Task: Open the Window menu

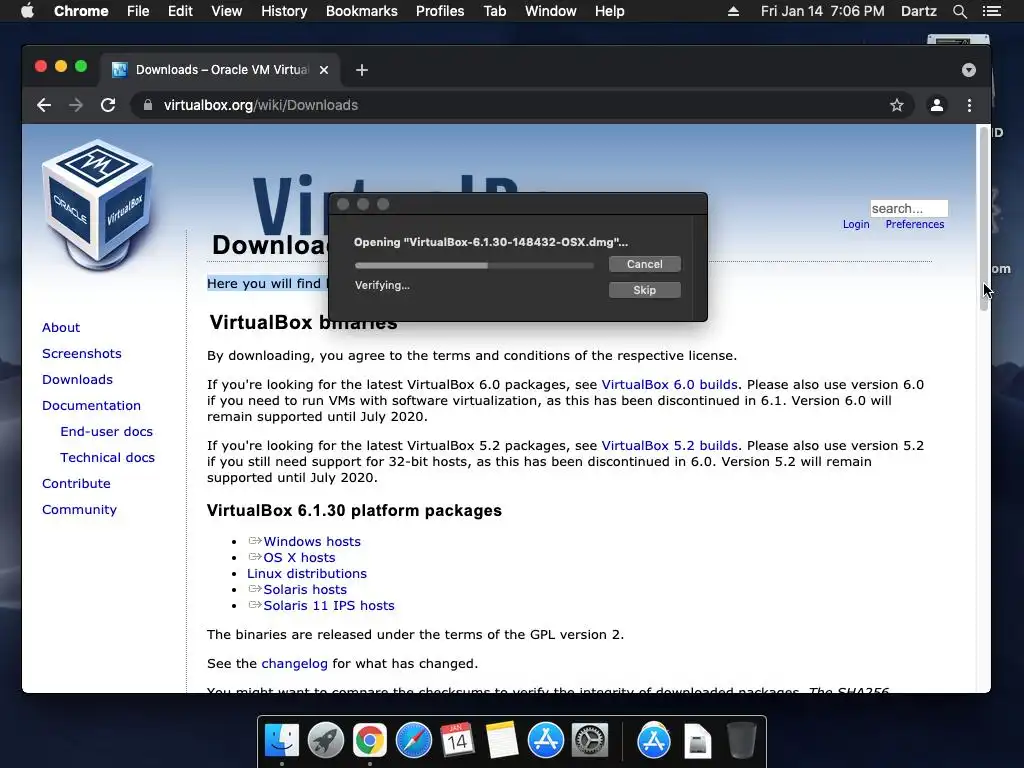Action: (551, 11)
